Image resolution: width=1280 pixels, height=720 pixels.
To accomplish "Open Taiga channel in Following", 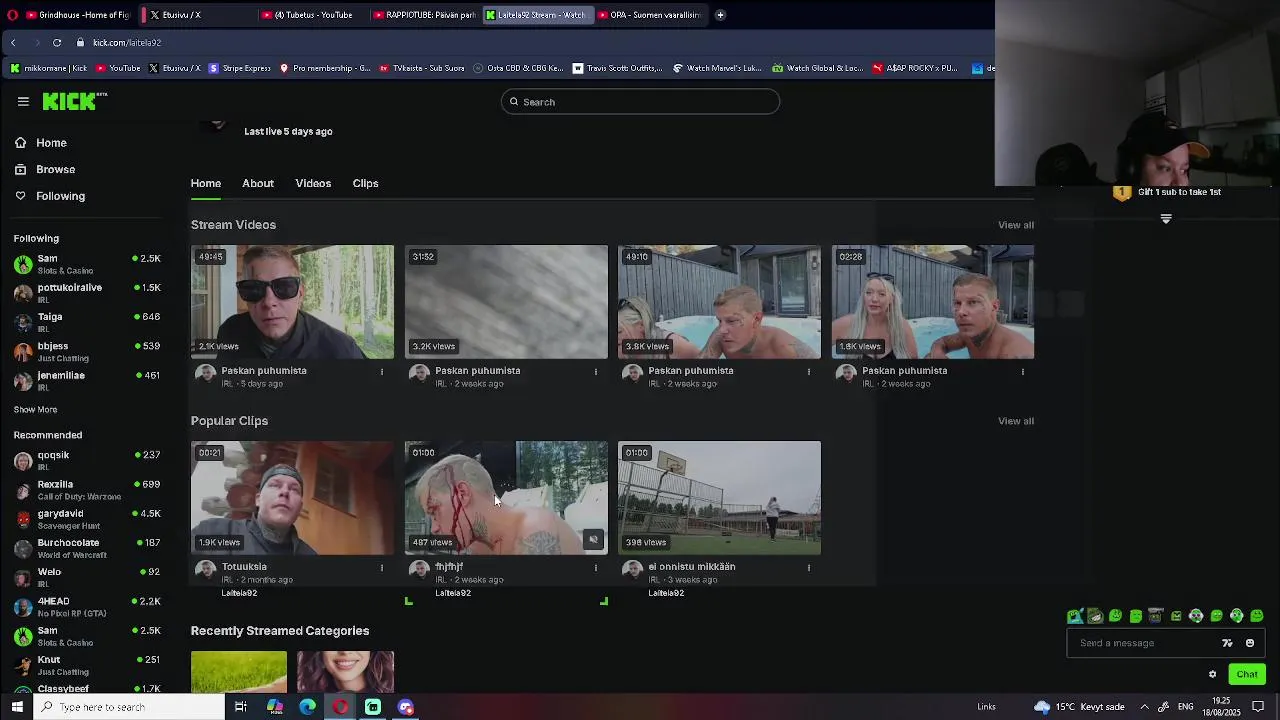I will pos(87,322).
